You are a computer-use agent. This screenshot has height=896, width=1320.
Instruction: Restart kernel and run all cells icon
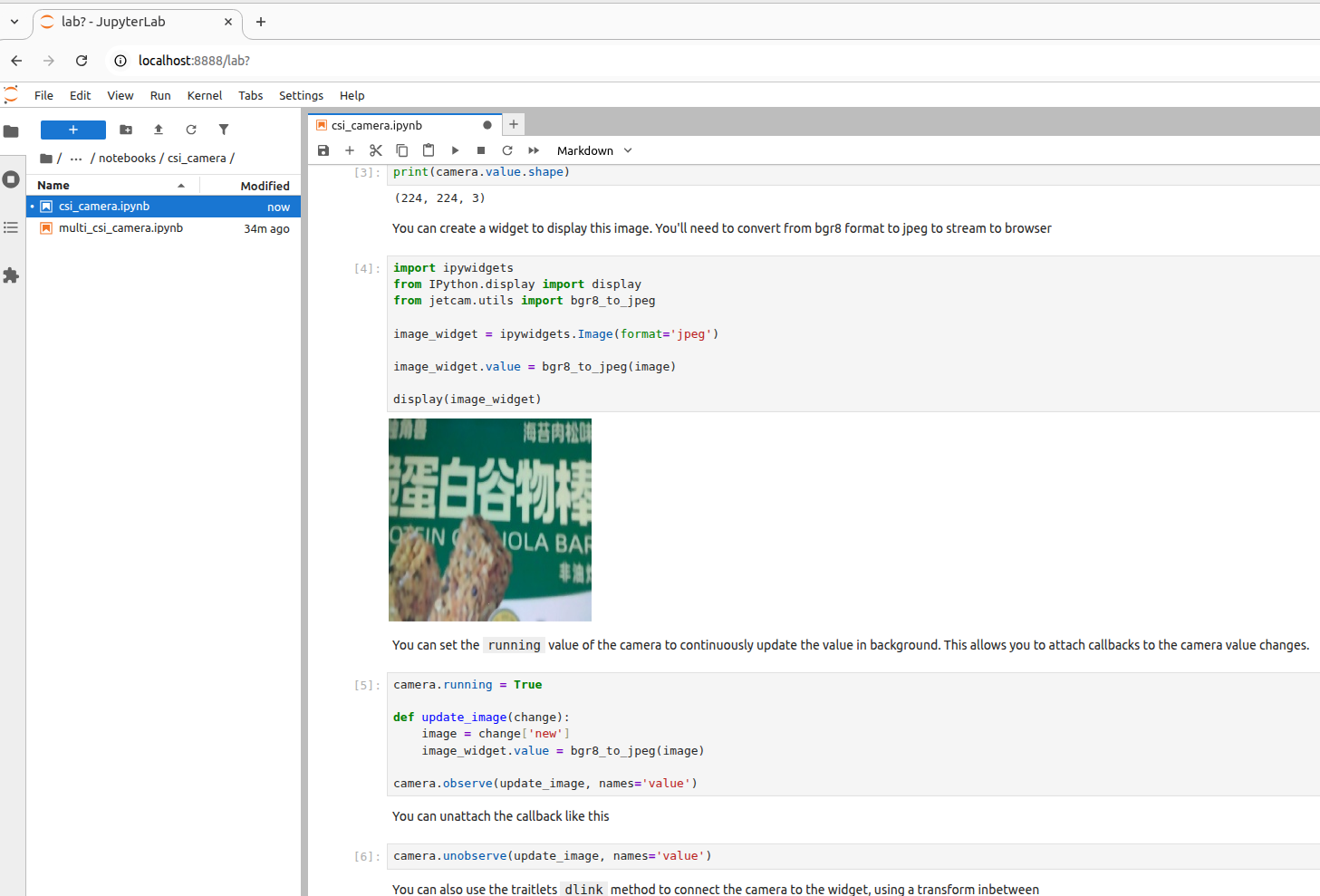tap(534, 150)
